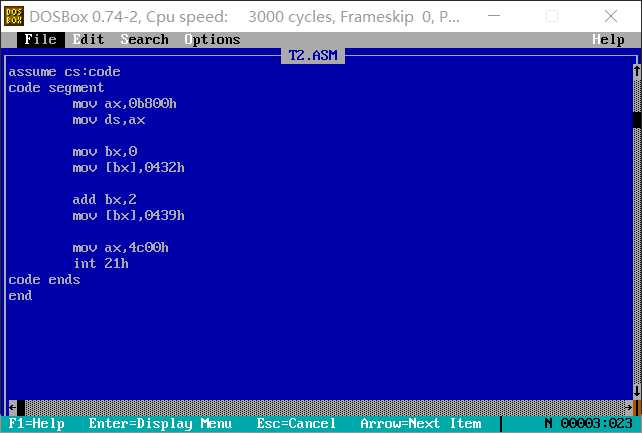The height and width of the screenshot is (433, 642).
Task: Click the line 'code ends'
Action: pos(44,280)
